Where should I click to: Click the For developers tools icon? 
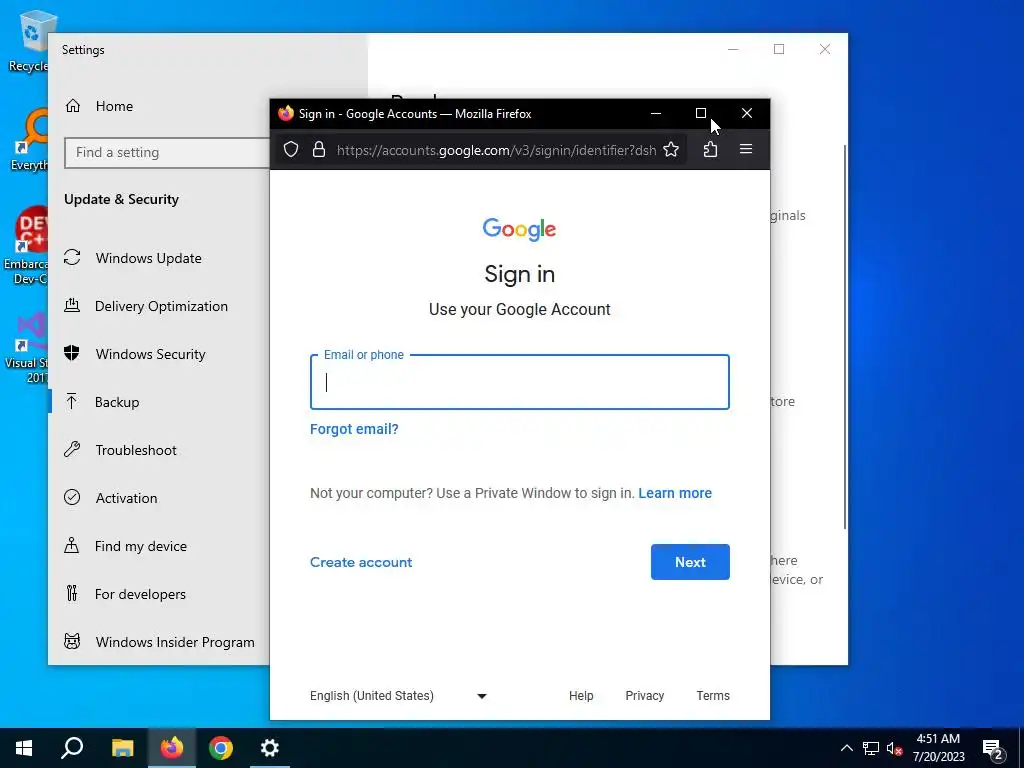[72, 594]
